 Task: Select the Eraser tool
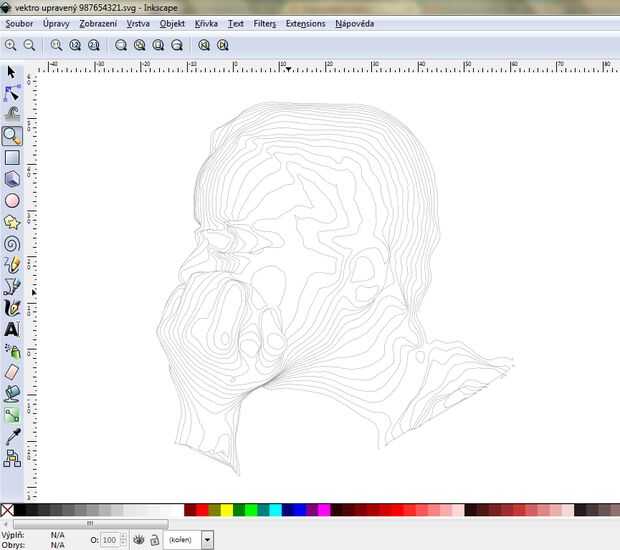pyautogui.click(x=12, y=372)
